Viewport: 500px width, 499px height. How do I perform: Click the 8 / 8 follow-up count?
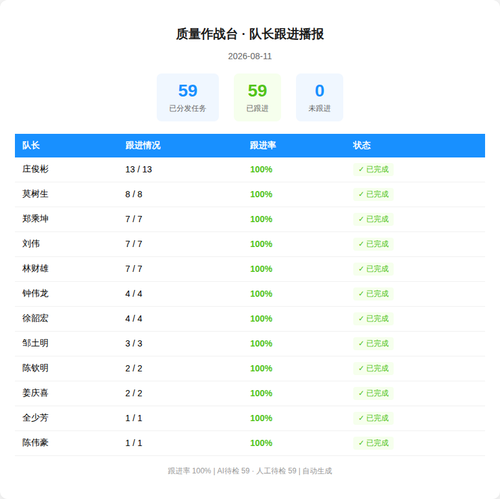coord(134,194)
